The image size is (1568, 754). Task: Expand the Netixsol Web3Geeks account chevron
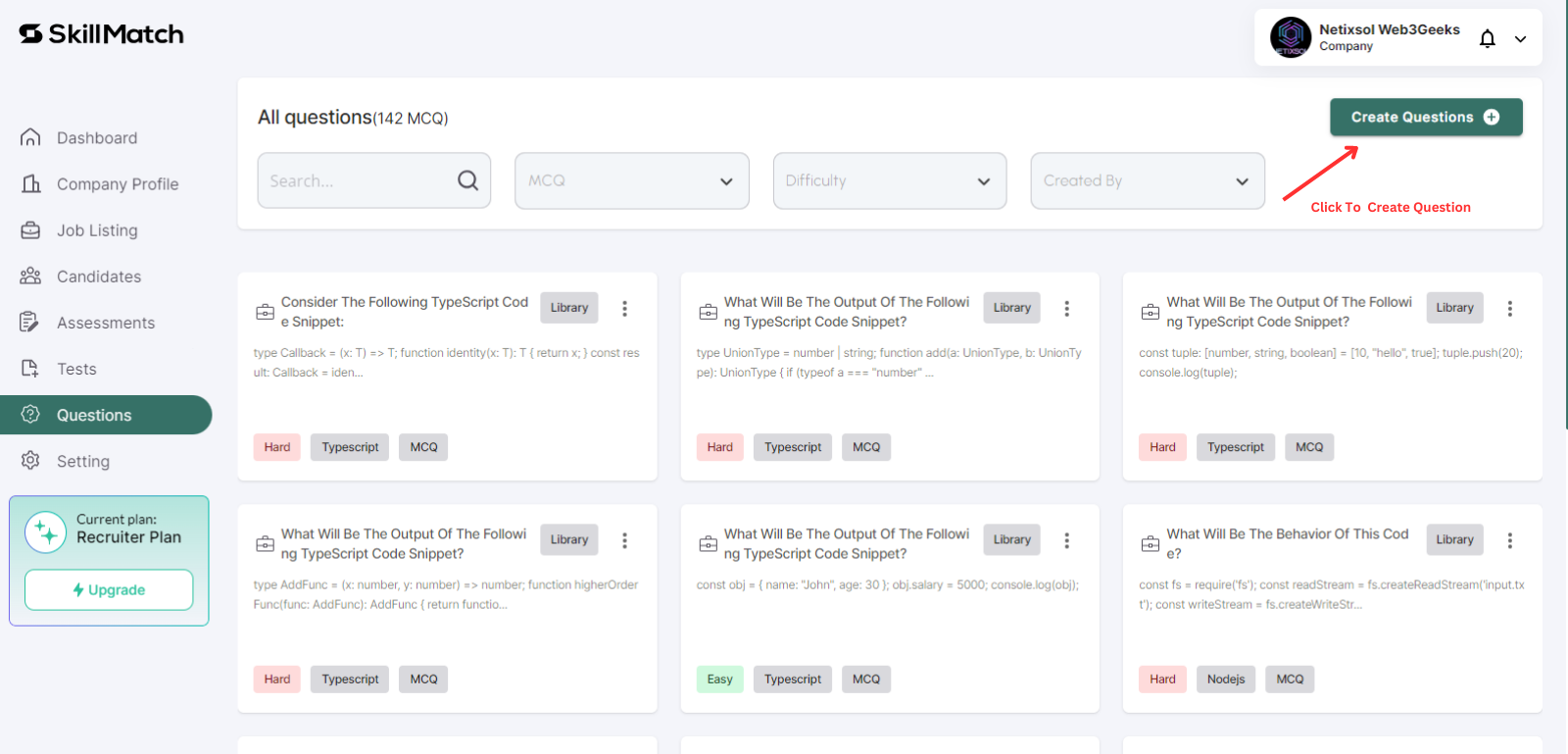1520,39
